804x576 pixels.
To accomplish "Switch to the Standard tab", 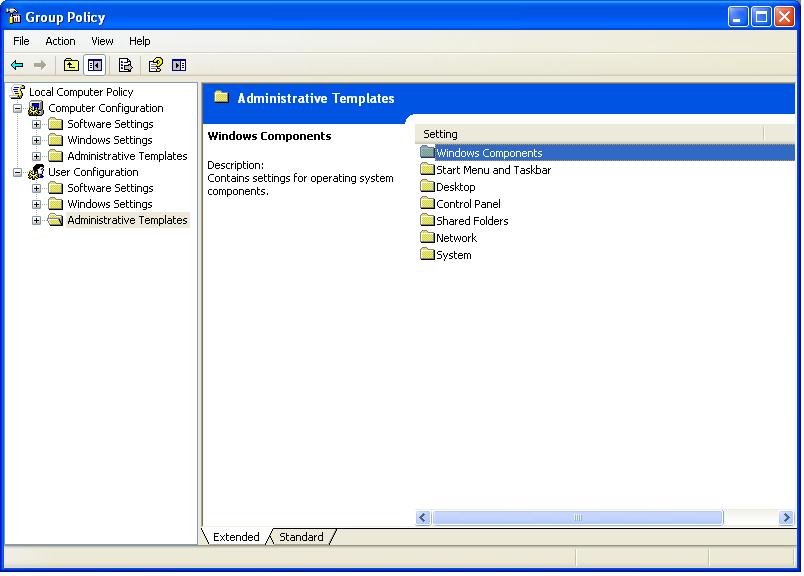I will tap(301, 537).
